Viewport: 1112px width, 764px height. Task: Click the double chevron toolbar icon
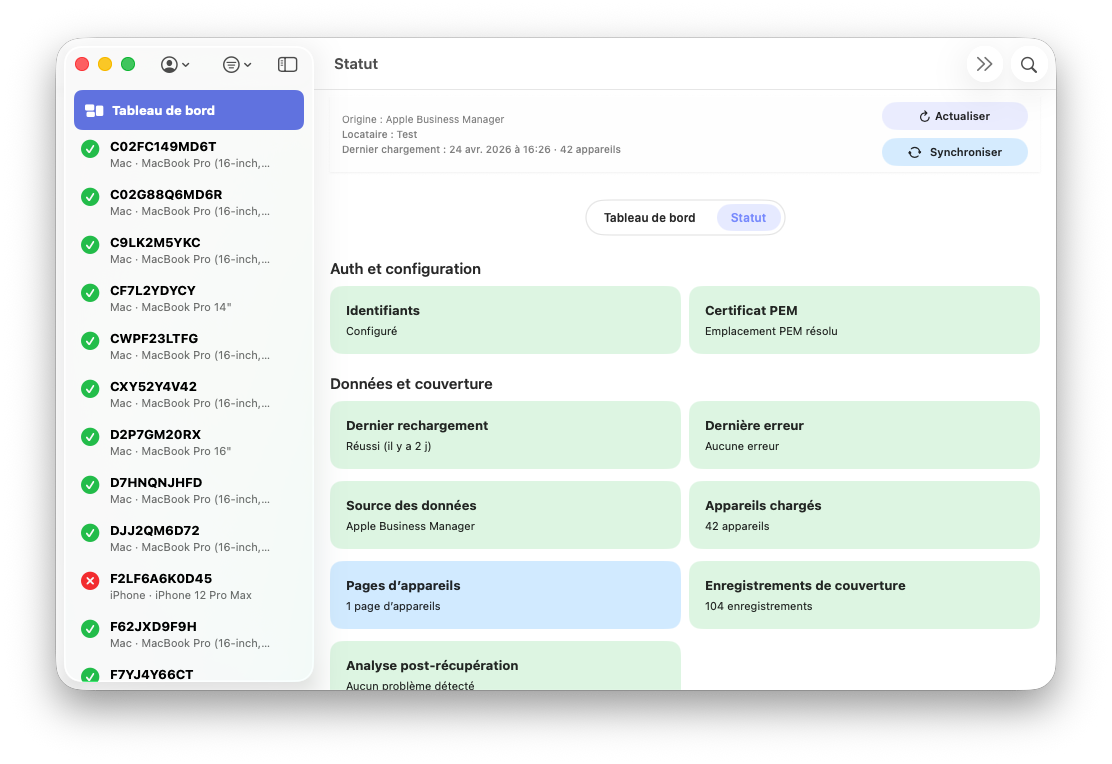(984, 64)
